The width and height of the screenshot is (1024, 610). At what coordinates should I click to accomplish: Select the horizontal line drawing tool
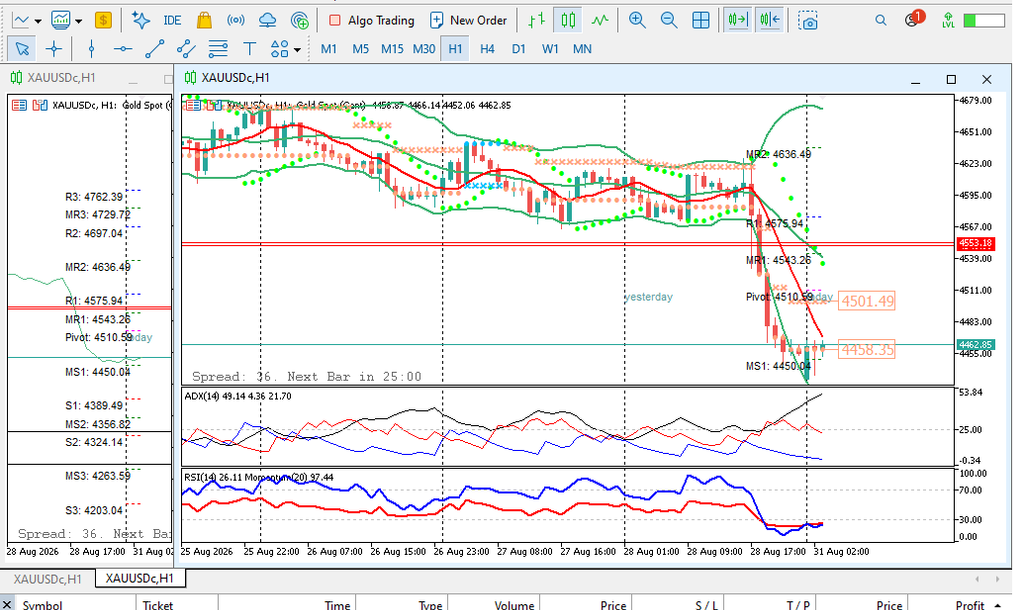(x=123, y=48)
